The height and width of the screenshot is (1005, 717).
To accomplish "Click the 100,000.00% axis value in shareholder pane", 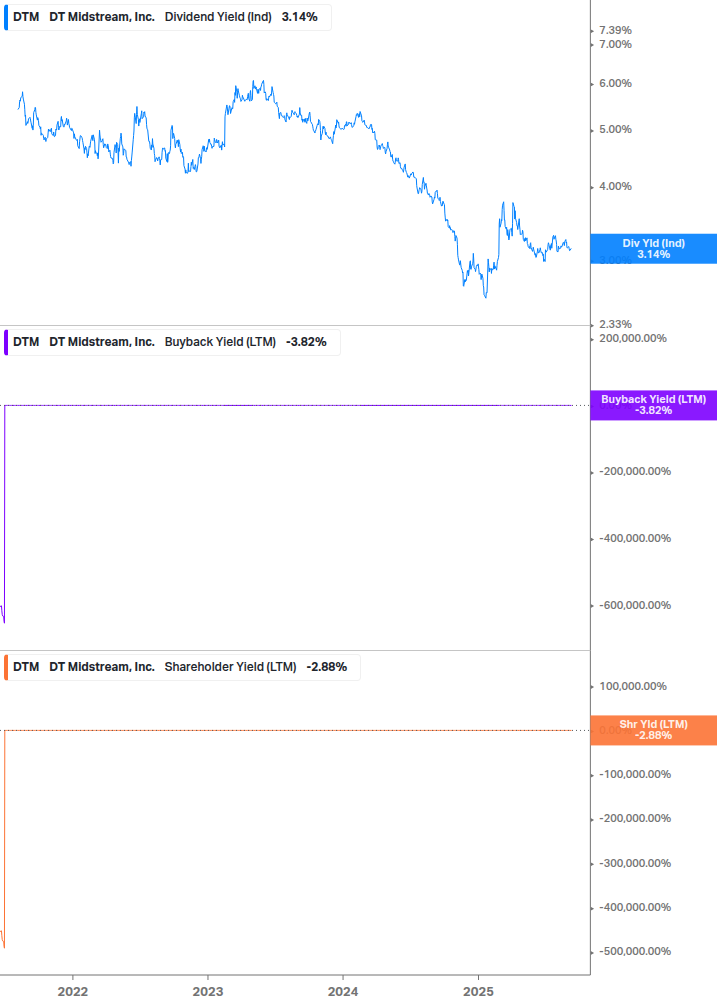I will click(x=632, y=686).
